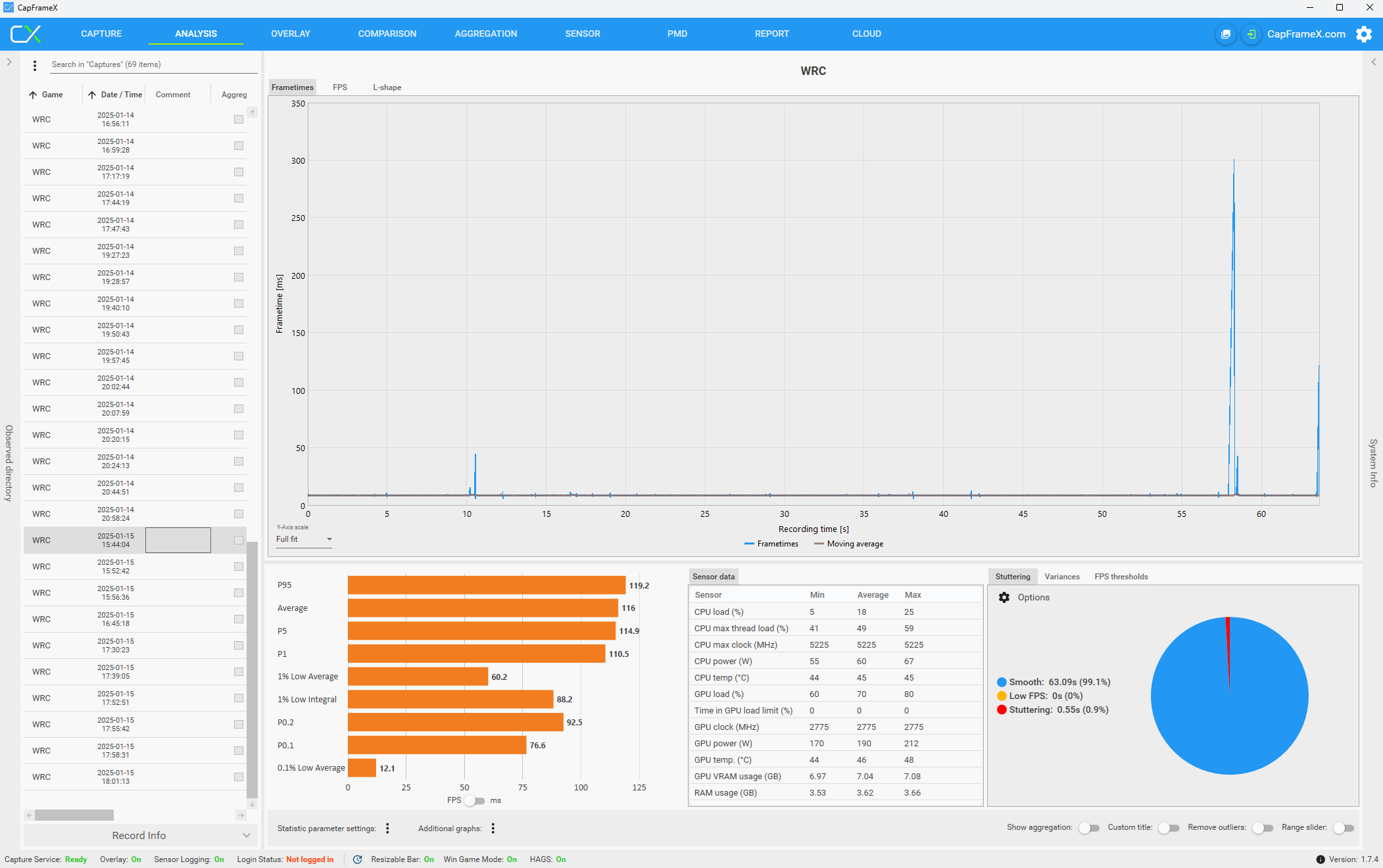Click the screenshot gallery icon in header

point(1226,34)
